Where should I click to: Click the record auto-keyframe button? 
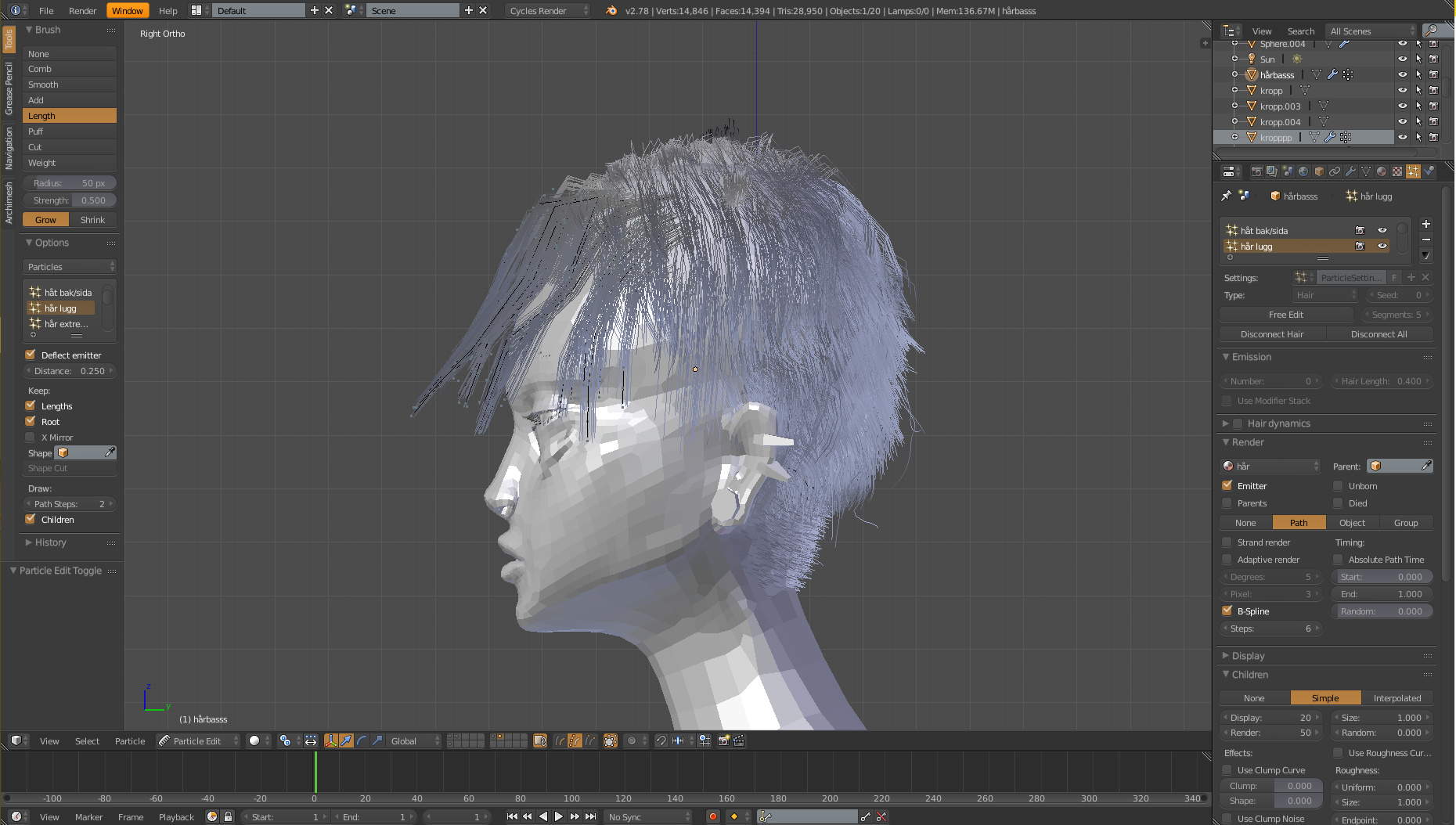(x=712, y=816)
